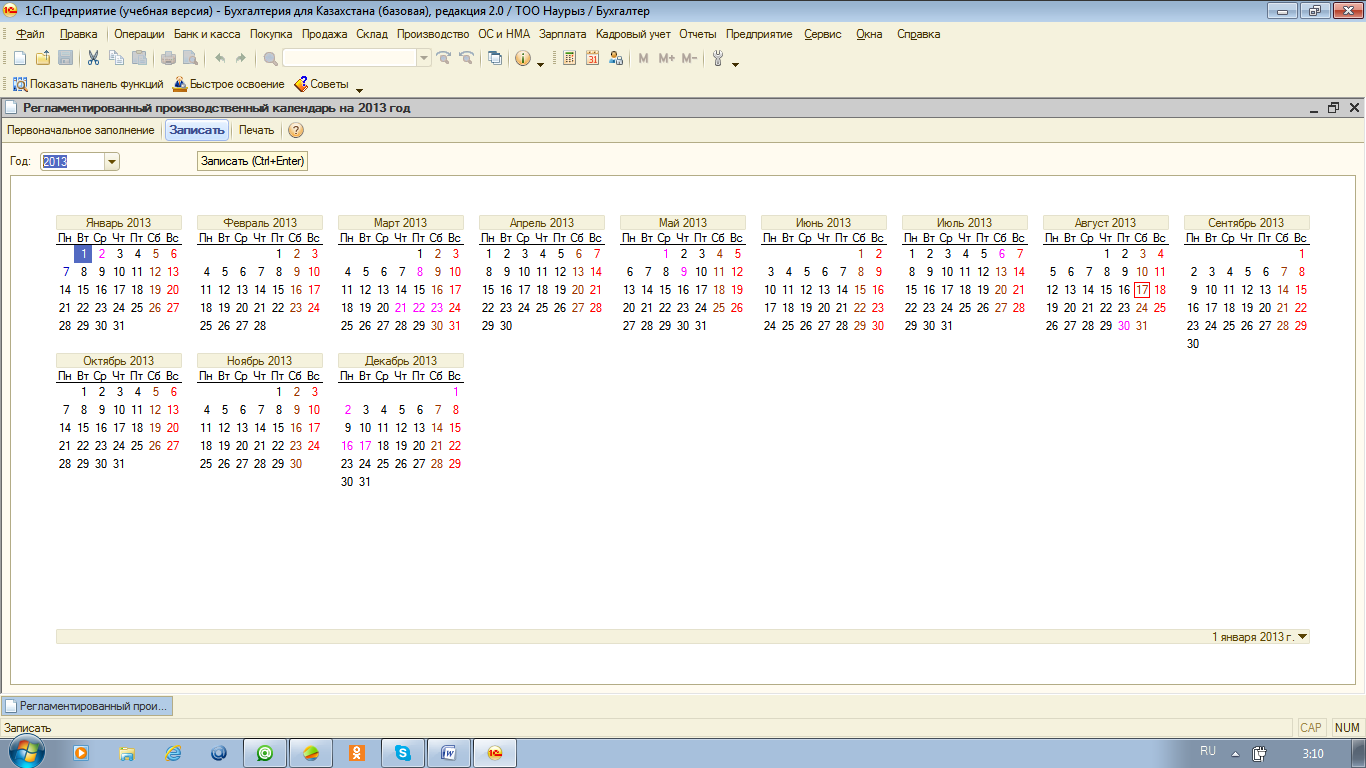Click the M- memory subtract button
The image size is (1366, 768).
point(689,59)
